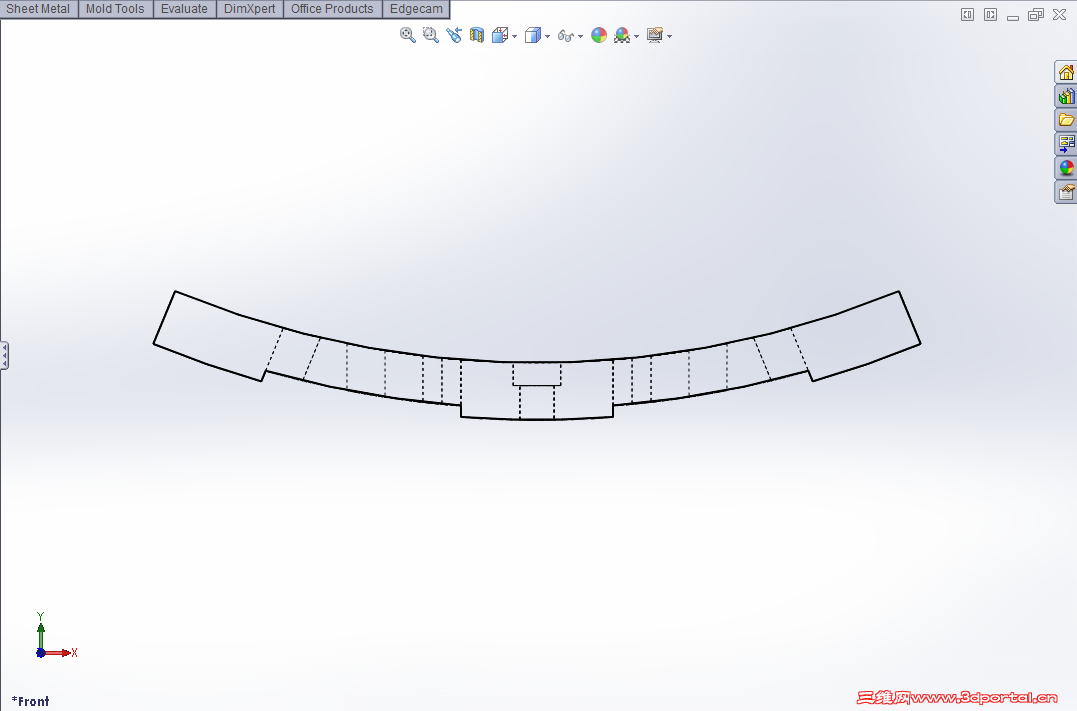Open the Sheet Metal tab

38,9
